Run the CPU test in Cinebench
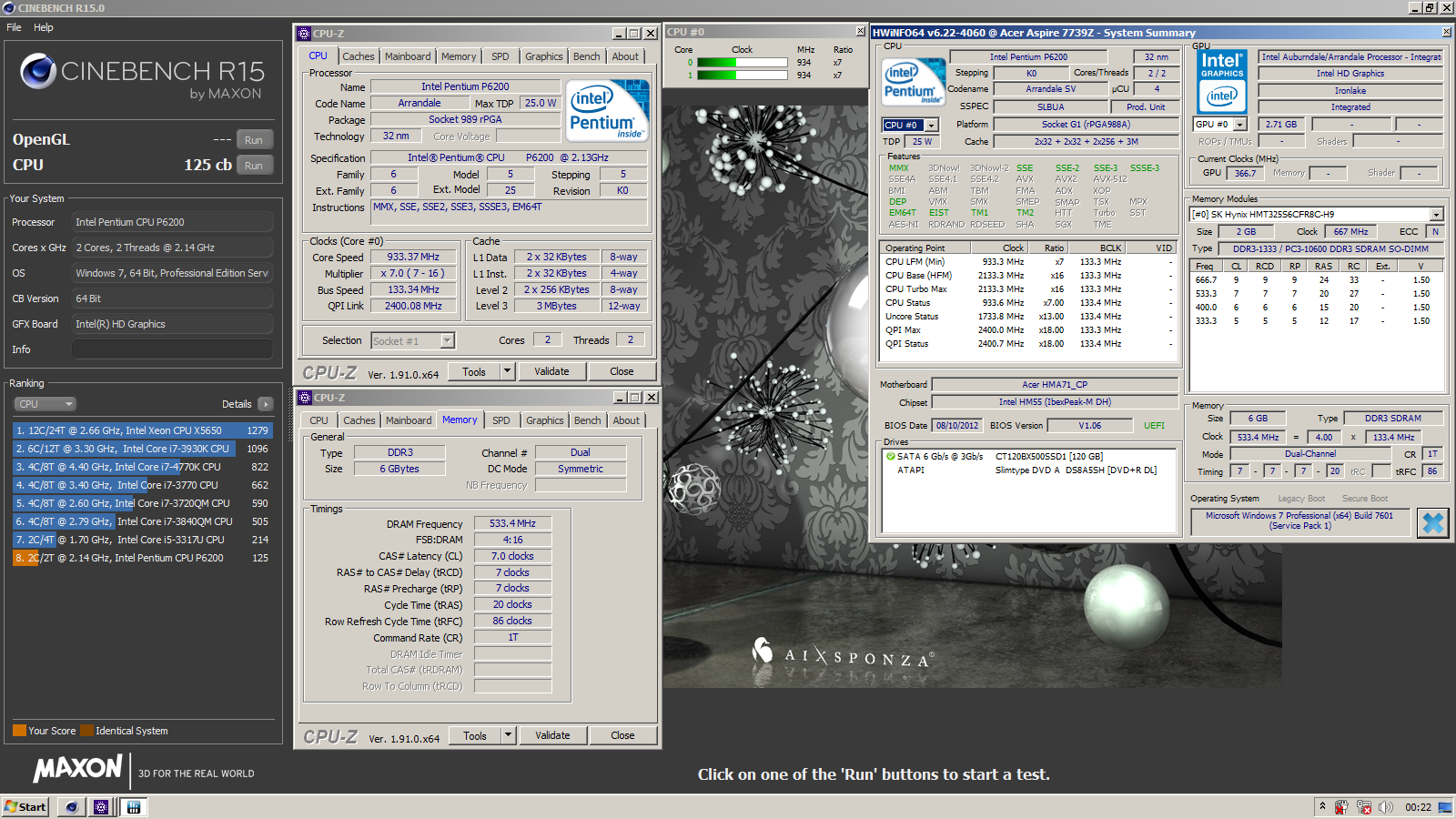 tap(254, 166)
